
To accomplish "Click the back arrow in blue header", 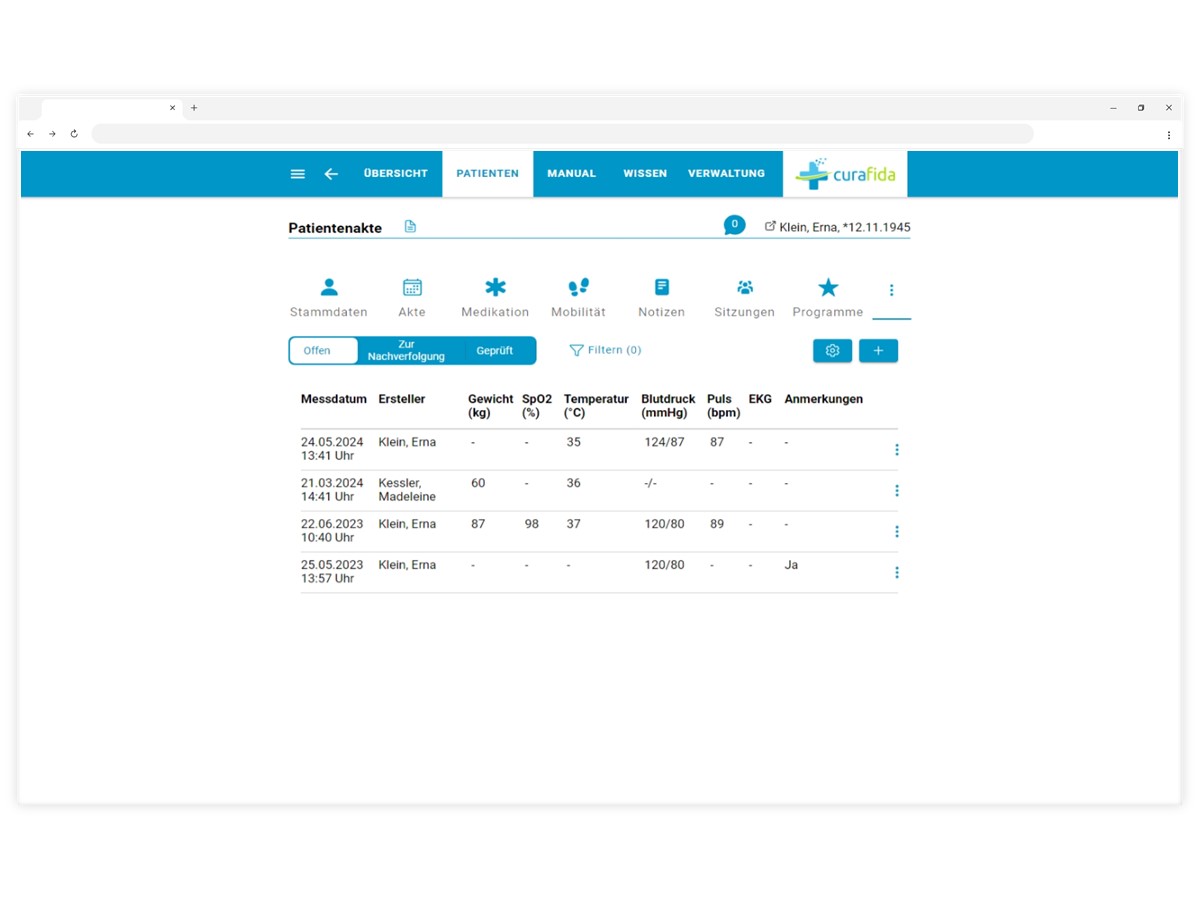I will point(331,174).
